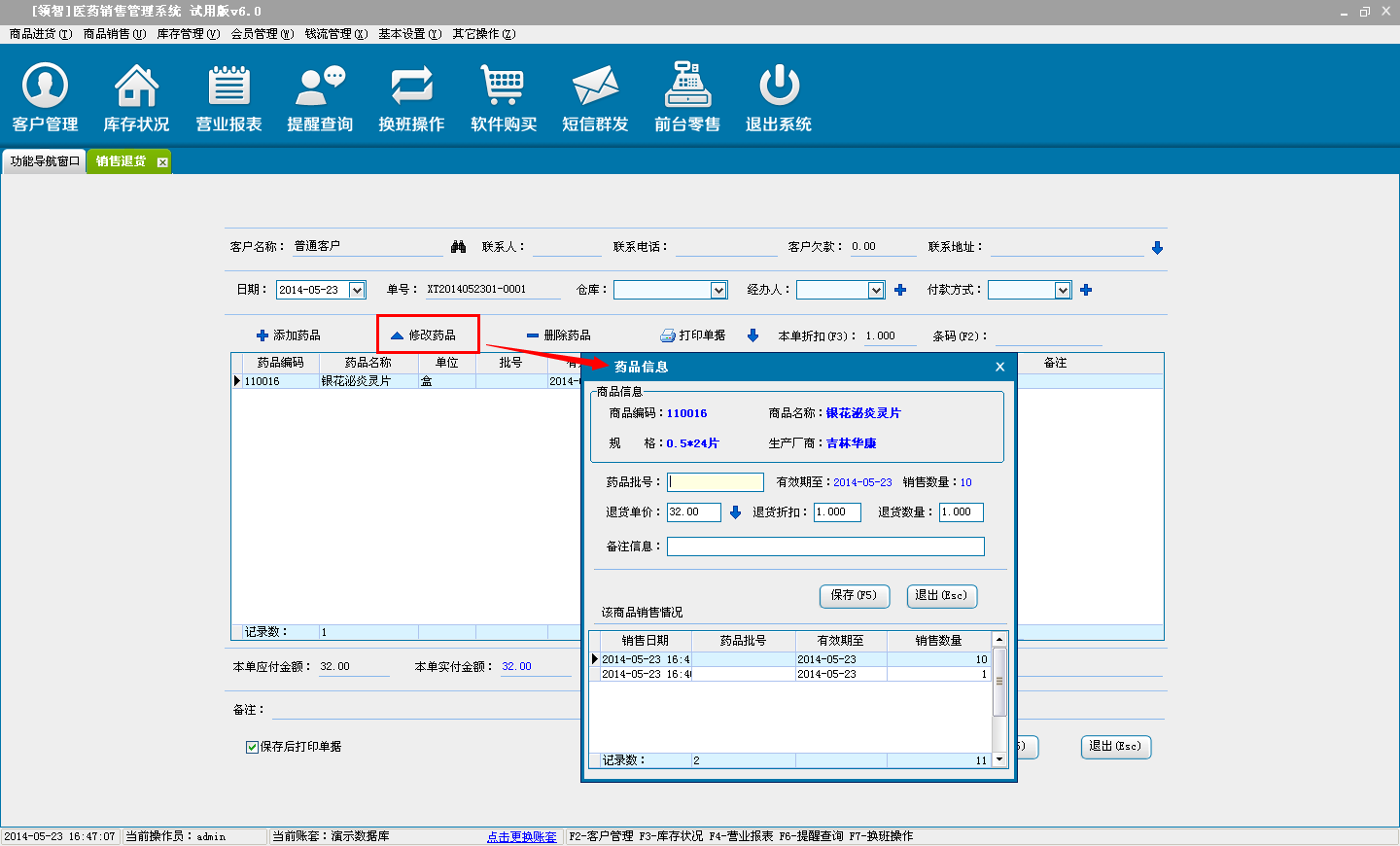The width and height of the screenshot is (1400, 846).
Task: Launch 前台零售 front desk retail icon
Action: click(687, 97)
